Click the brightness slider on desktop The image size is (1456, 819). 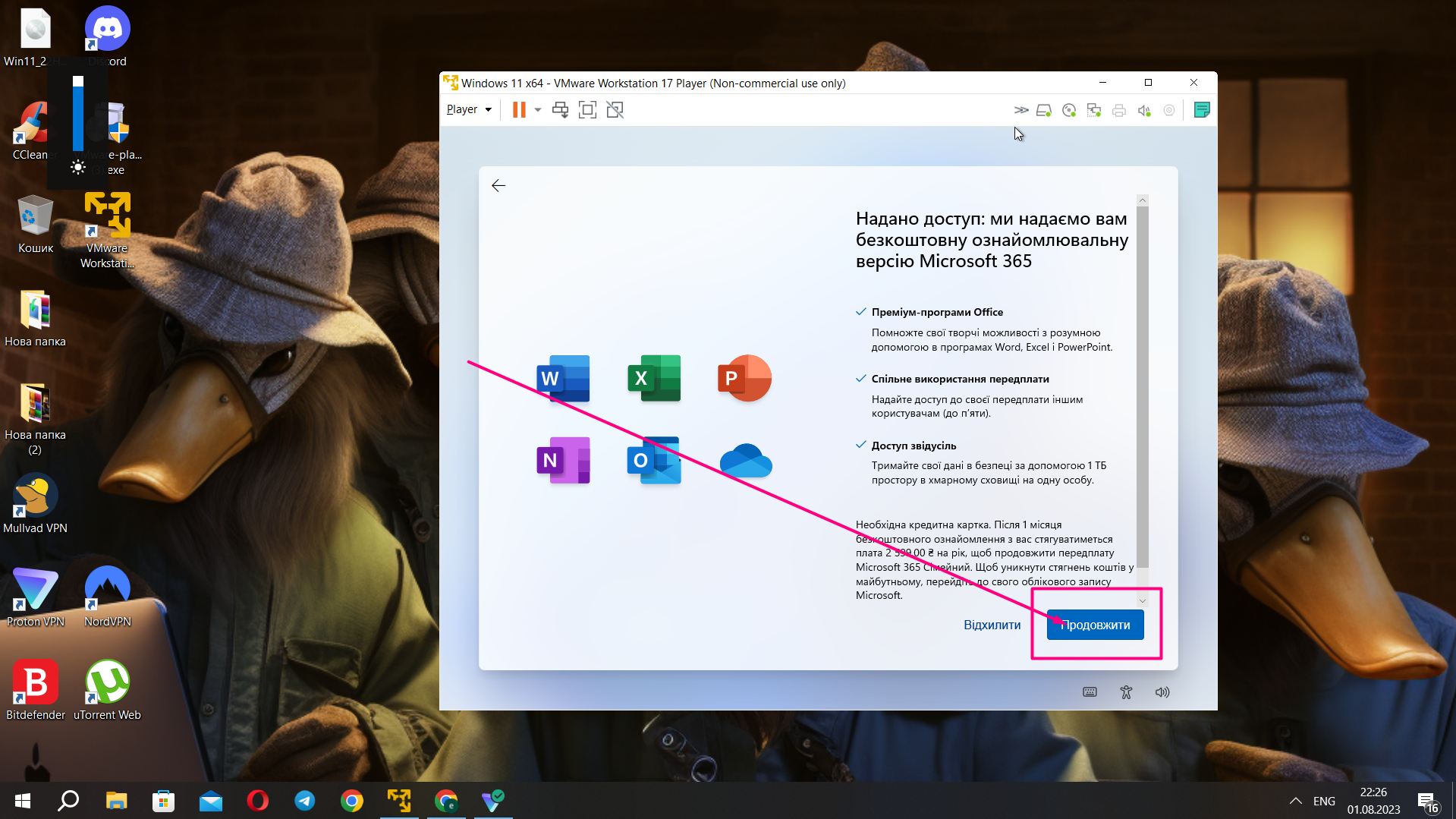tap(78, 113)
